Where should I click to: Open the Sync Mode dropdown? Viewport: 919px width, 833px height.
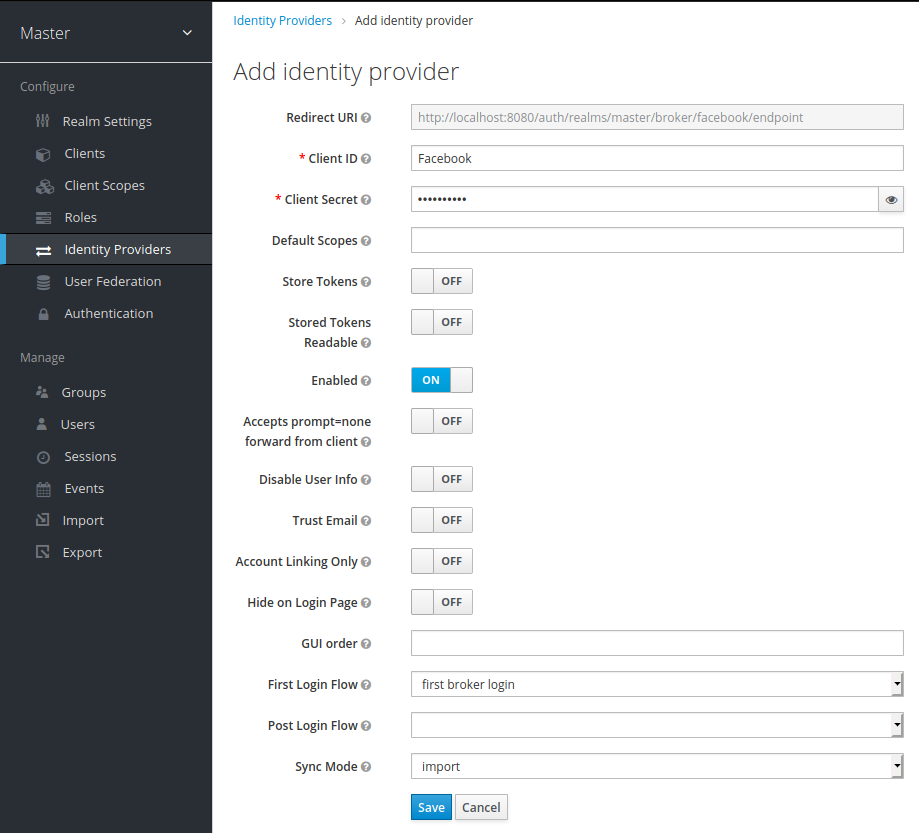point(657,766)
